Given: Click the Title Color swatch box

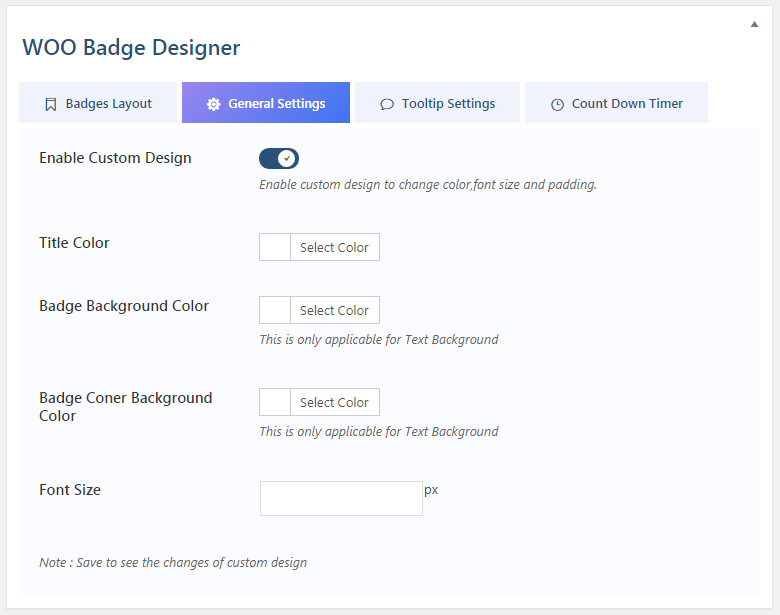Looking at the screenshot, I should click(x=275, y=247).
